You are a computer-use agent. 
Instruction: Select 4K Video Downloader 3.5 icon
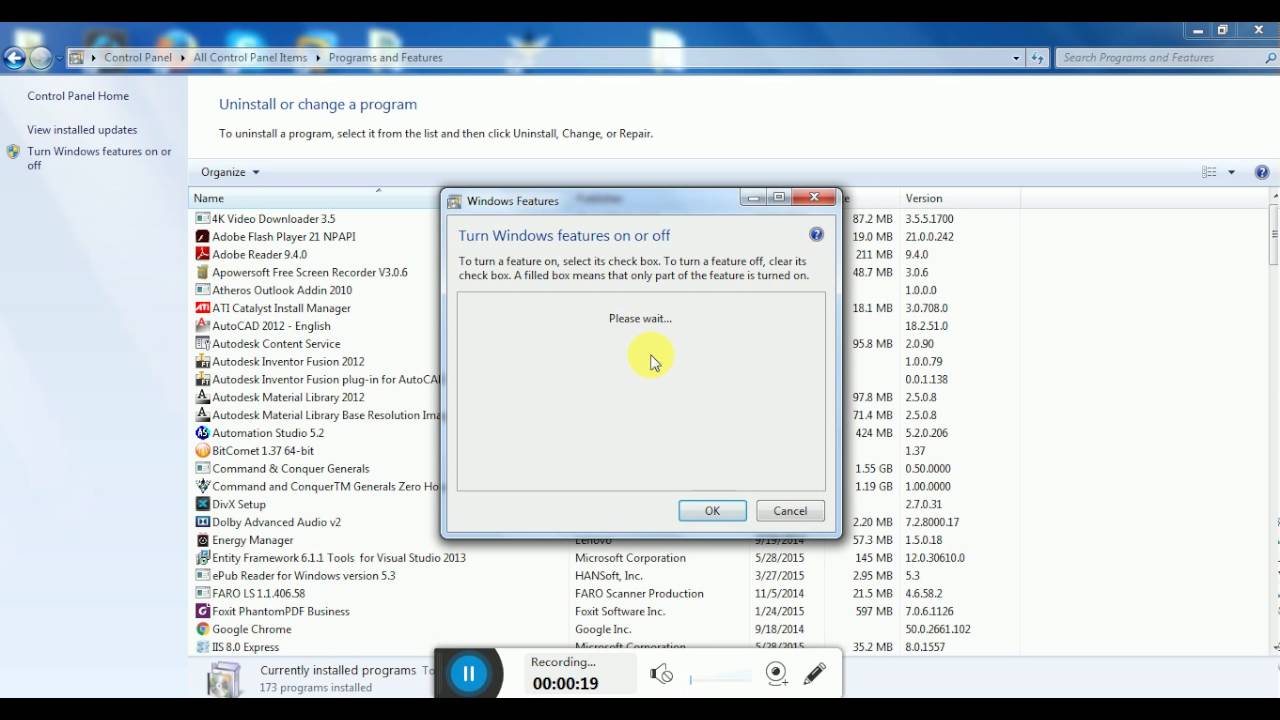click(x=203, y=219)
